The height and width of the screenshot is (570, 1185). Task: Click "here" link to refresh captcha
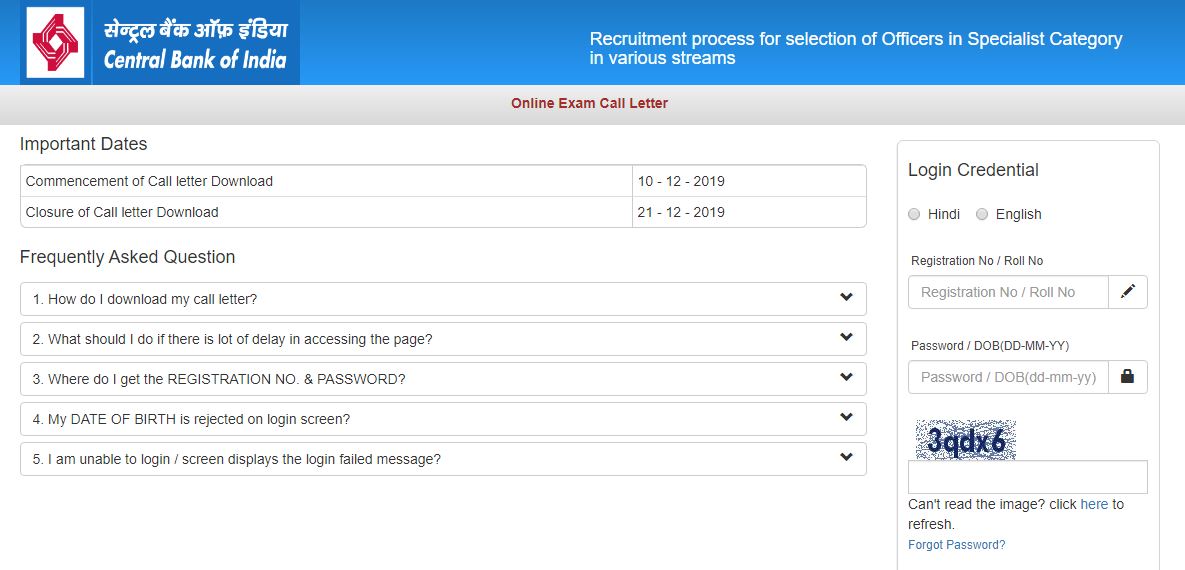pos(1094,505)
